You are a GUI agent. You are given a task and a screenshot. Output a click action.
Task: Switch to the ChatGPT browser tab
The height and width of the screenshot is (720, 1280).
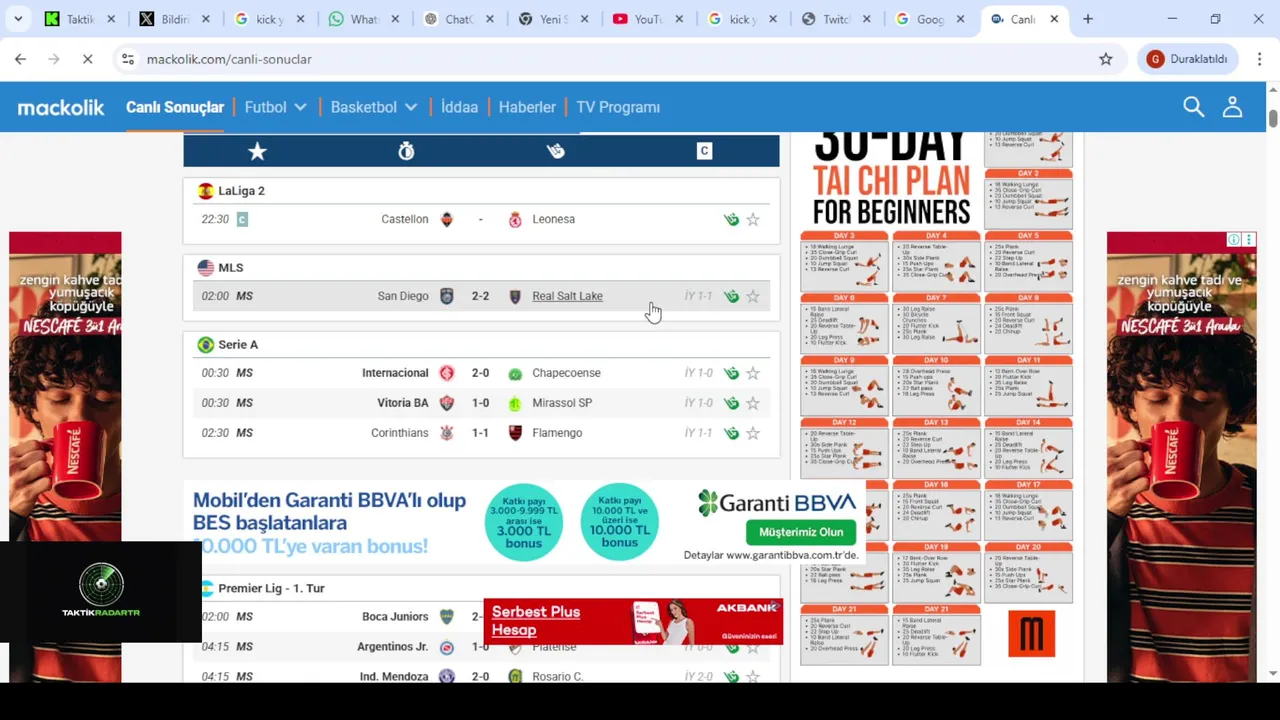pyautogui.click(x=459, y=19)
